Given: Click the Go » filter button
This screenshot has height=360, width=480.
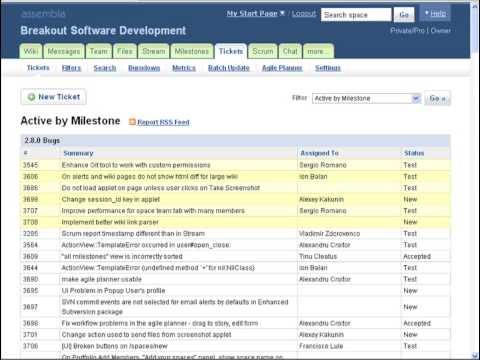Looking at the screenshot, I should point(437,98).
